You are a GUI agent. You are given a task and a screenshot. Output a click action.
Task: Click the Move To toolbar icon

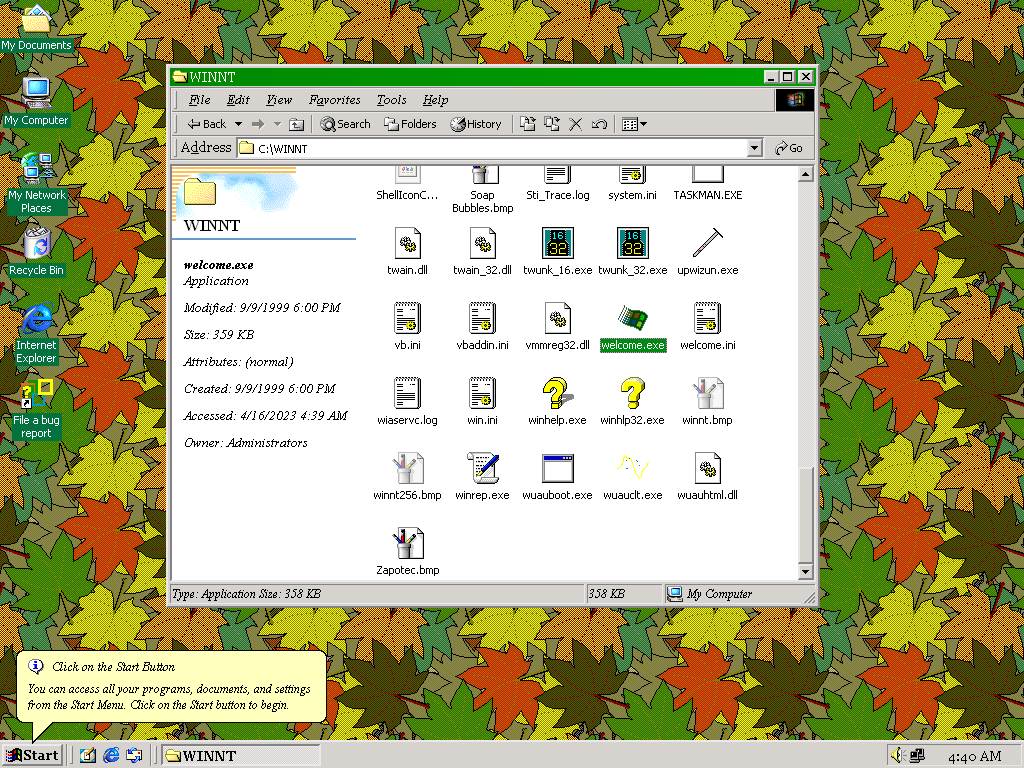click(528, 124)
